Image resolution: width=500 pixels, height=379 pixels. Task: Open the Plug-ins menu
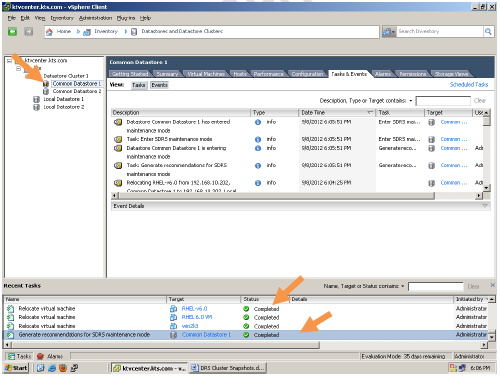126,18
